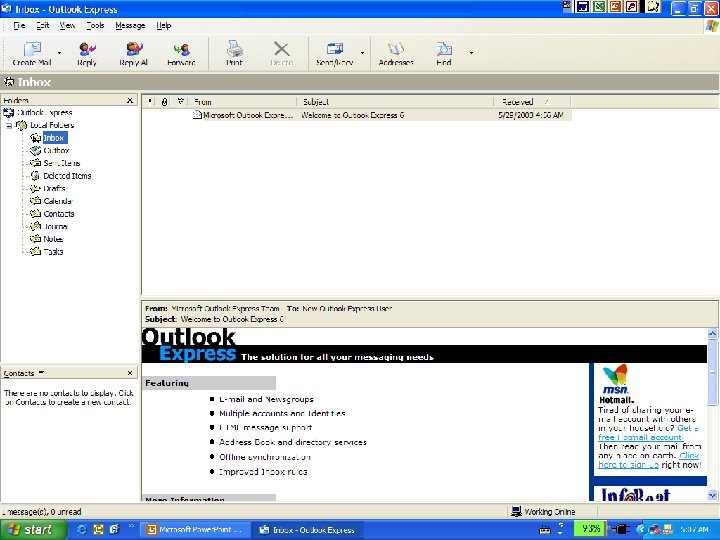The width and height of the screenshot is (720, 540).
Task: Sort by the Subject column header
Action: pos(395,102)
